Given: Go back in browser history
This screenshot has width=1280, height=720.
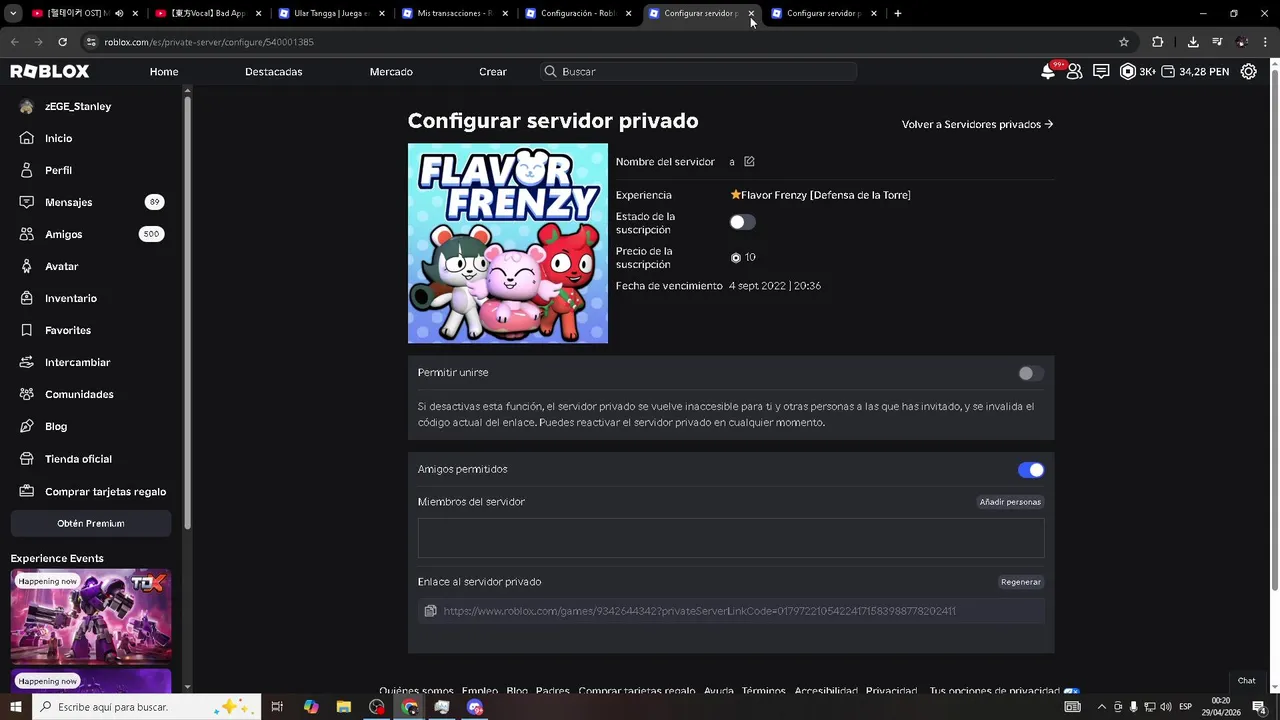Looking at the screenshot, I should point(14,42).
